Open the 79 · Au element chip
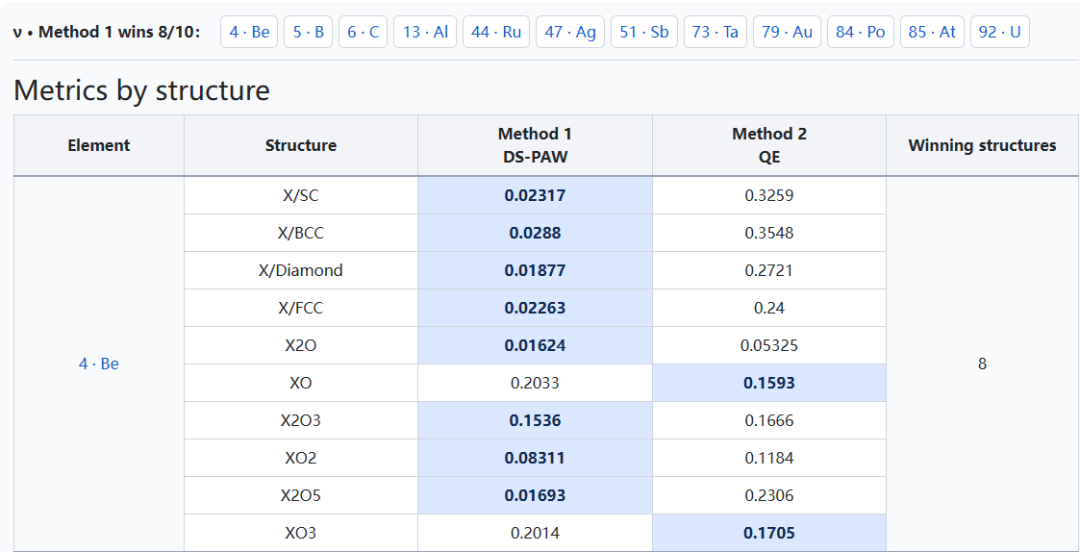The image size is (1080, 552). [787, 32]
